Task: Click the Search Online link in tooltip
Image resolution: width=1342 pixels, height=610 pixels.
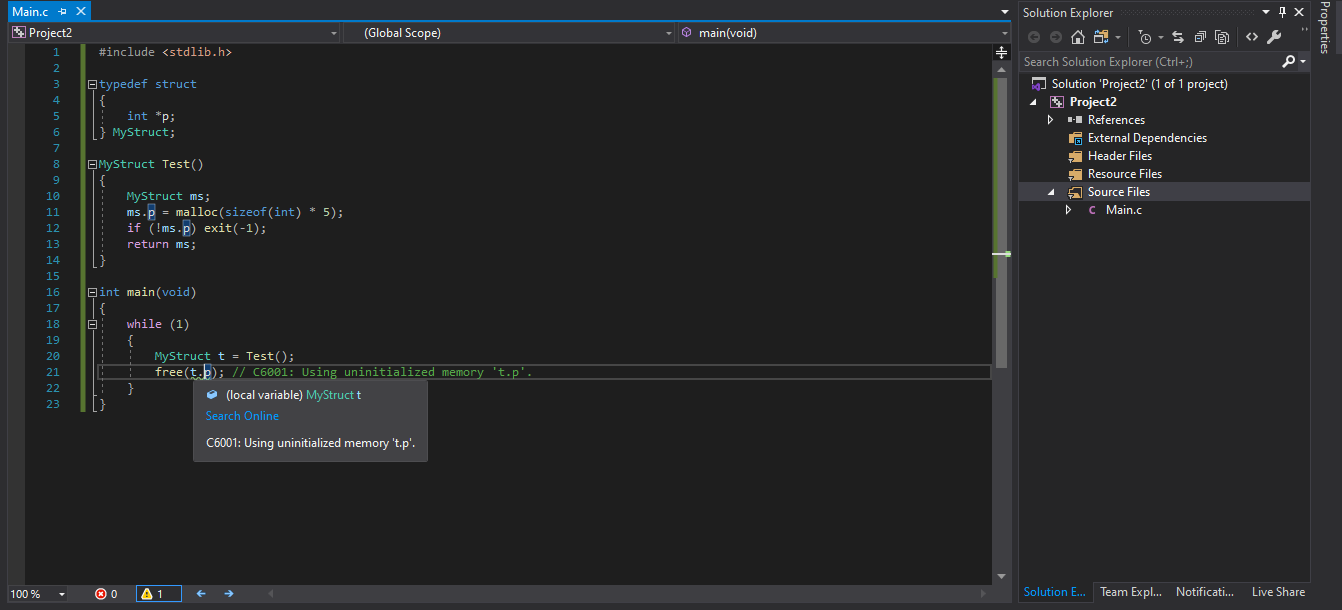Action: tap(242, 416)
